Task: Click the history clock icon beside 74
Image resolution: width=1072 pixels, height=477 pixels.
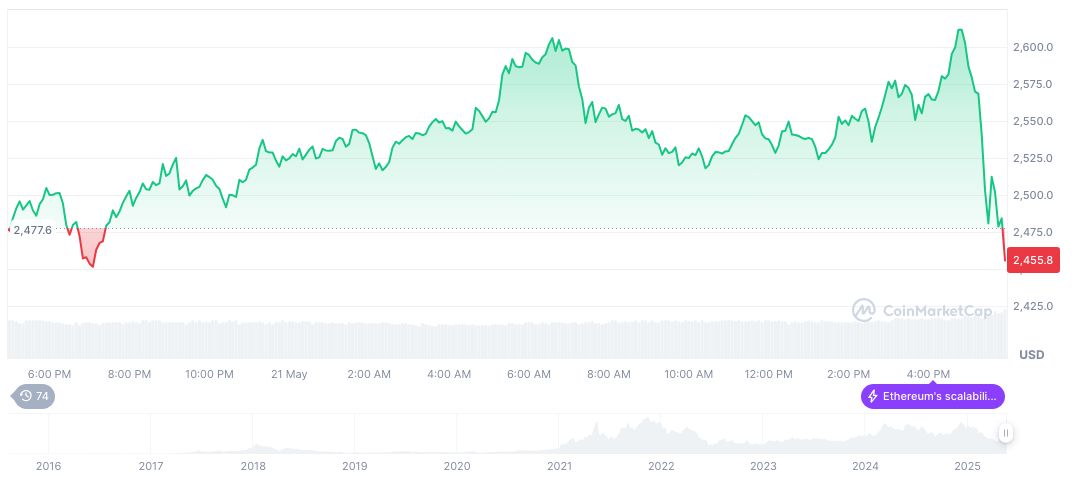Action: (26, 396)
